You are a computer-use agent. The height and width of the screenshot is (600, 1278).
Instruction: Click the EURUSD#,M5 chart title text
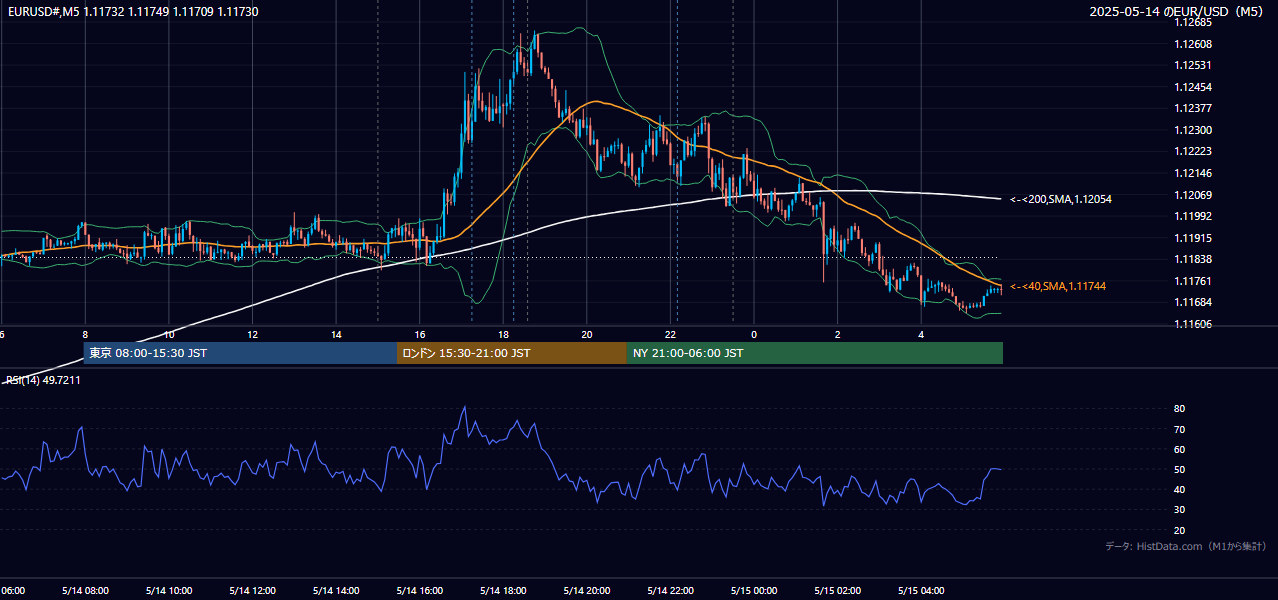coord(131,11)
